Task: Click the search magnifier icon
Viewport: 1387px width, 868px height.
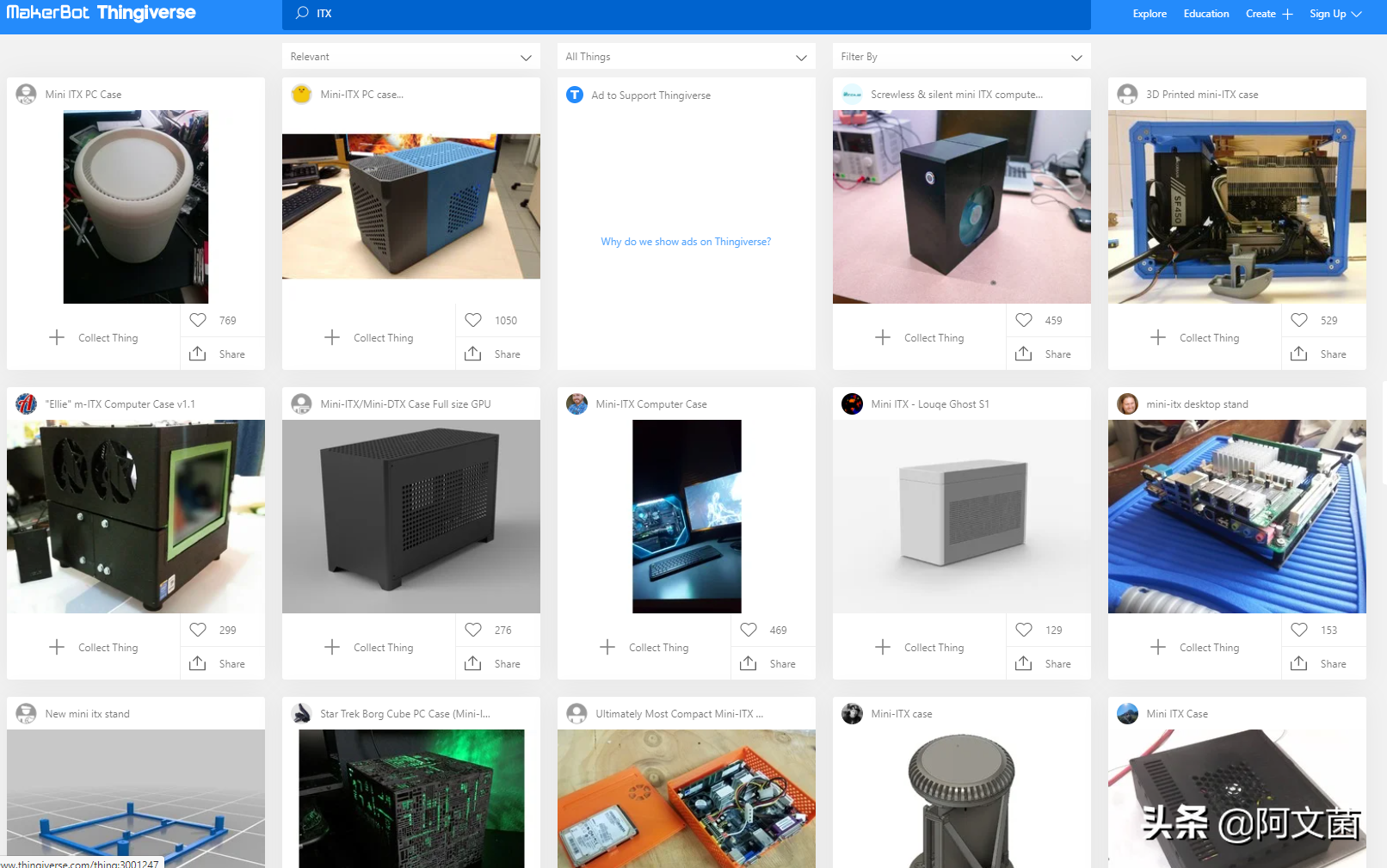Action: [x=302, y=13]
